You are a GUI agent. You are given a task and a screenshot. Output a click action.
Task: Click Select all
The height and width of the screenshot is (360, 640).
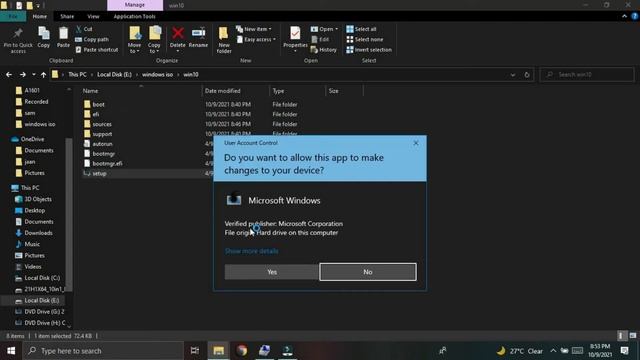(362, 29)
